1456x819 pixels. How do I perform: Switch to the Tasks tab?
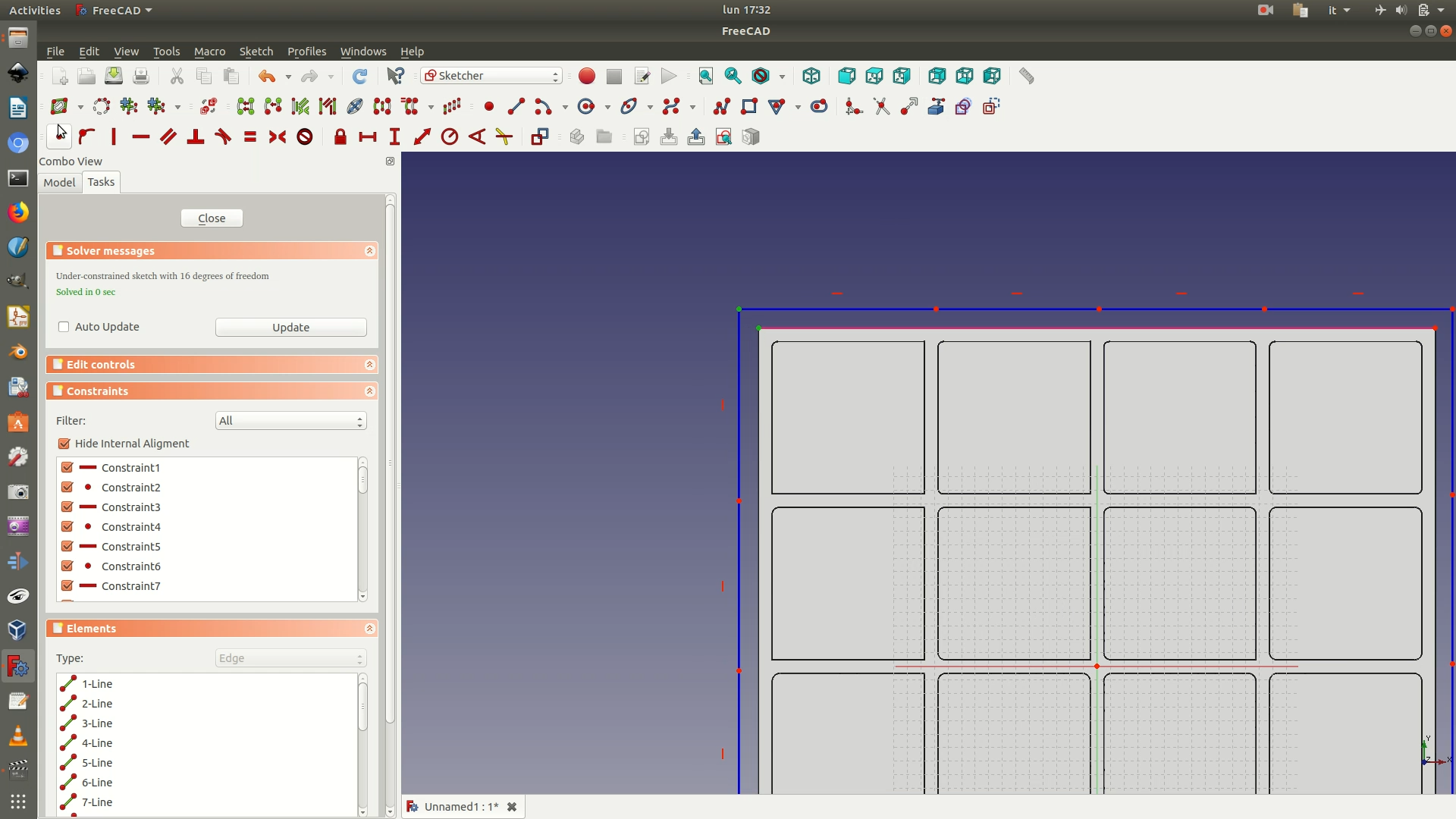pyautogui.click(x=101, y=182)
